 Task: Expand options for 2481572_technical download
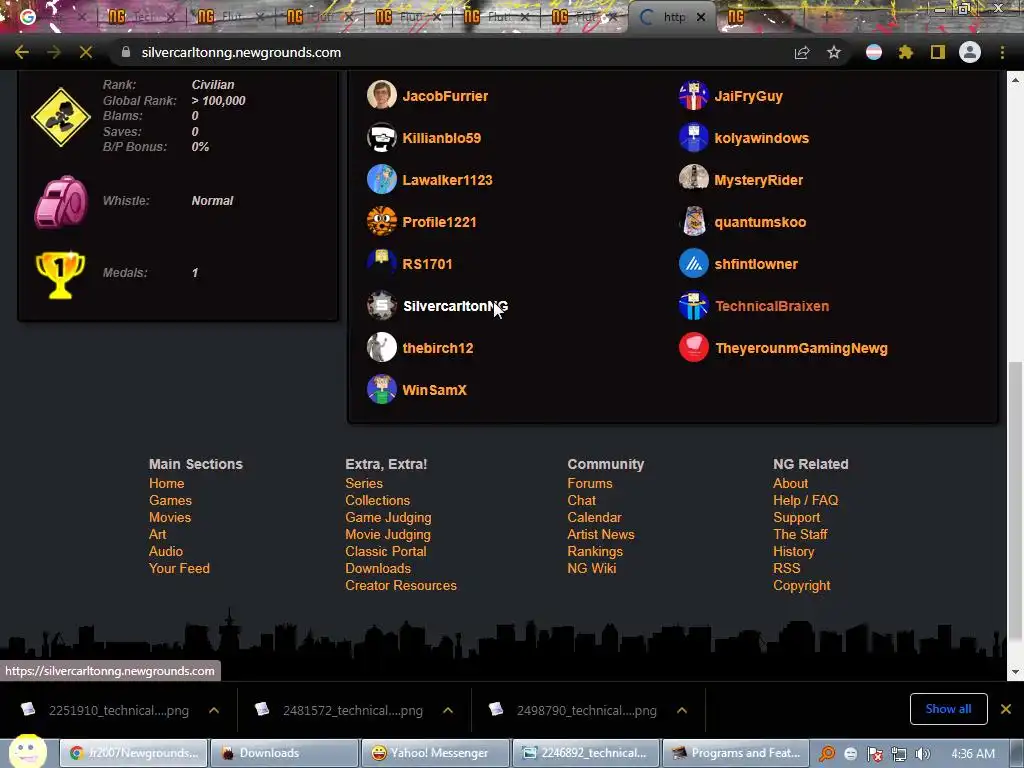tap(447, 710)
